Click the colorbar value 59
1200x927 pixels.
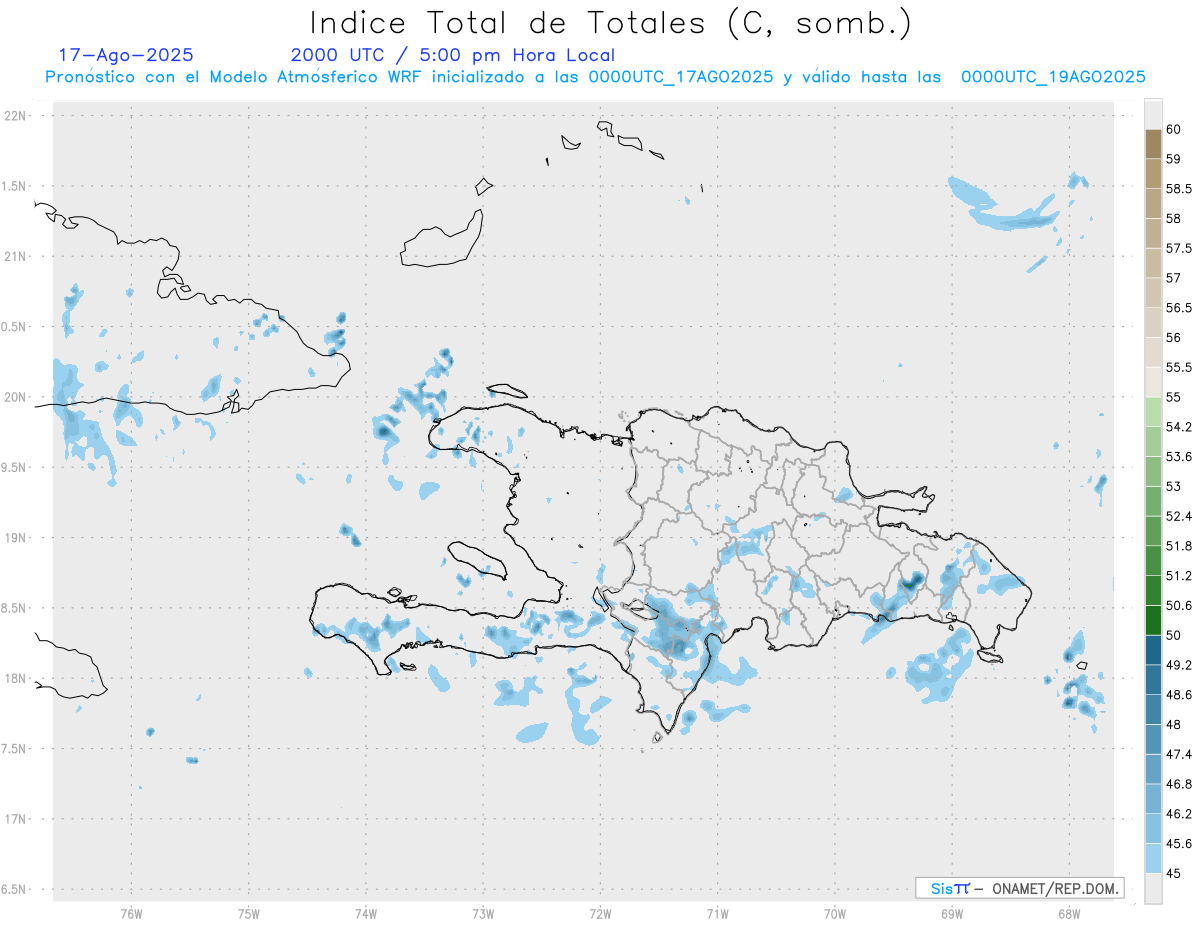click(1174, 159)
